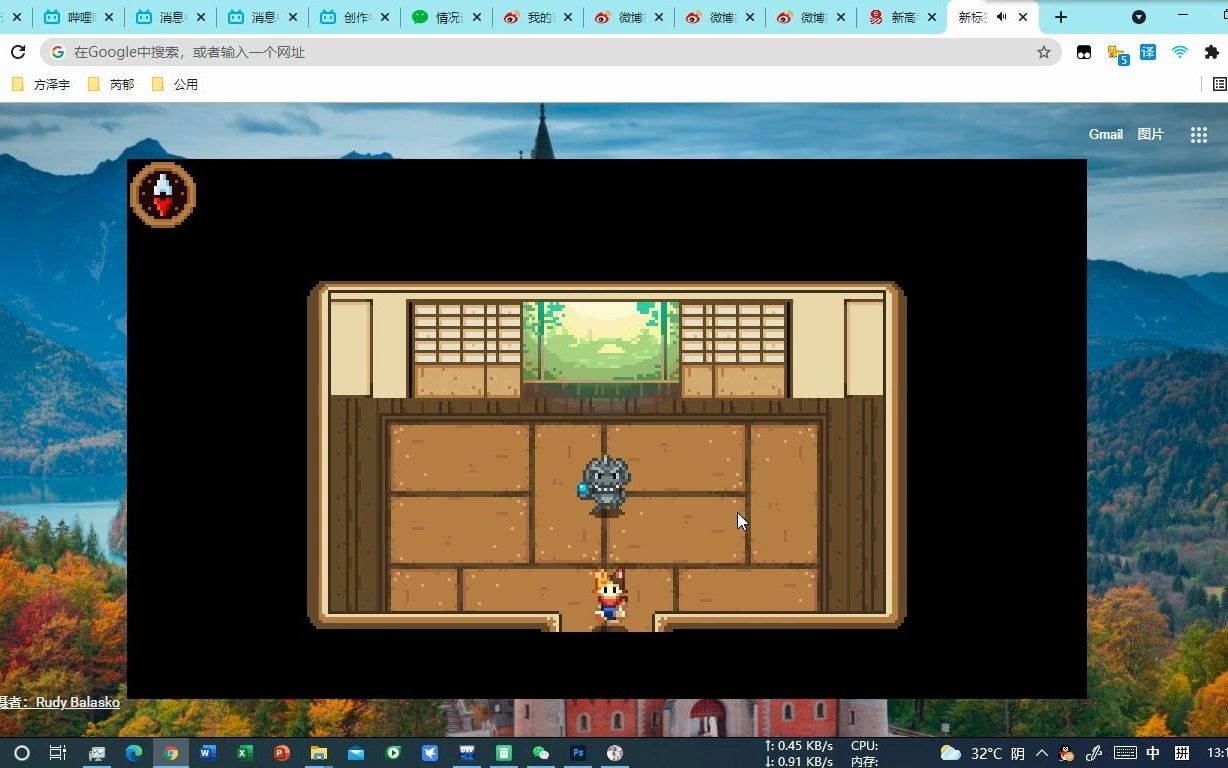
Task: Open the key extension with badge 5
Action: 1117,53
